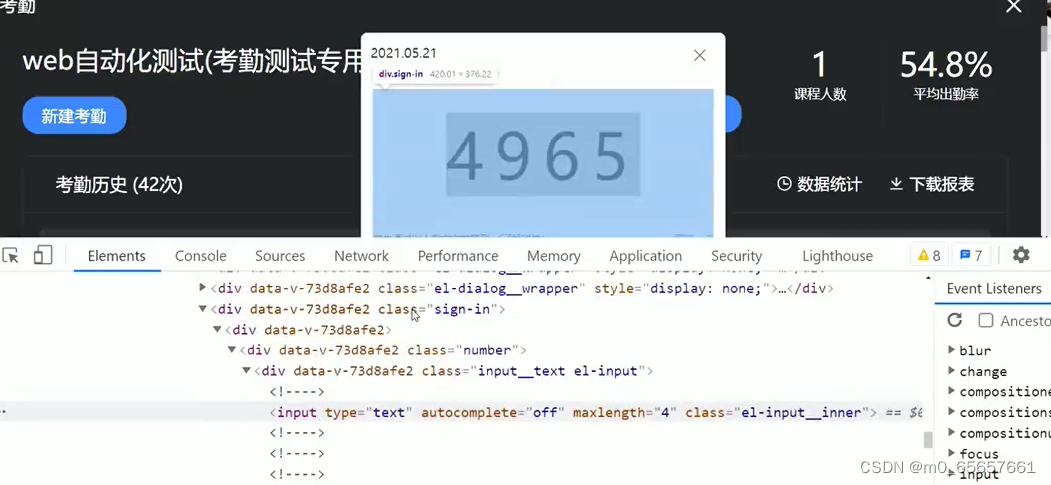Open the 数据统计 clock icon link
Viewport: 1051px width, 485px height.
(819, 184)
